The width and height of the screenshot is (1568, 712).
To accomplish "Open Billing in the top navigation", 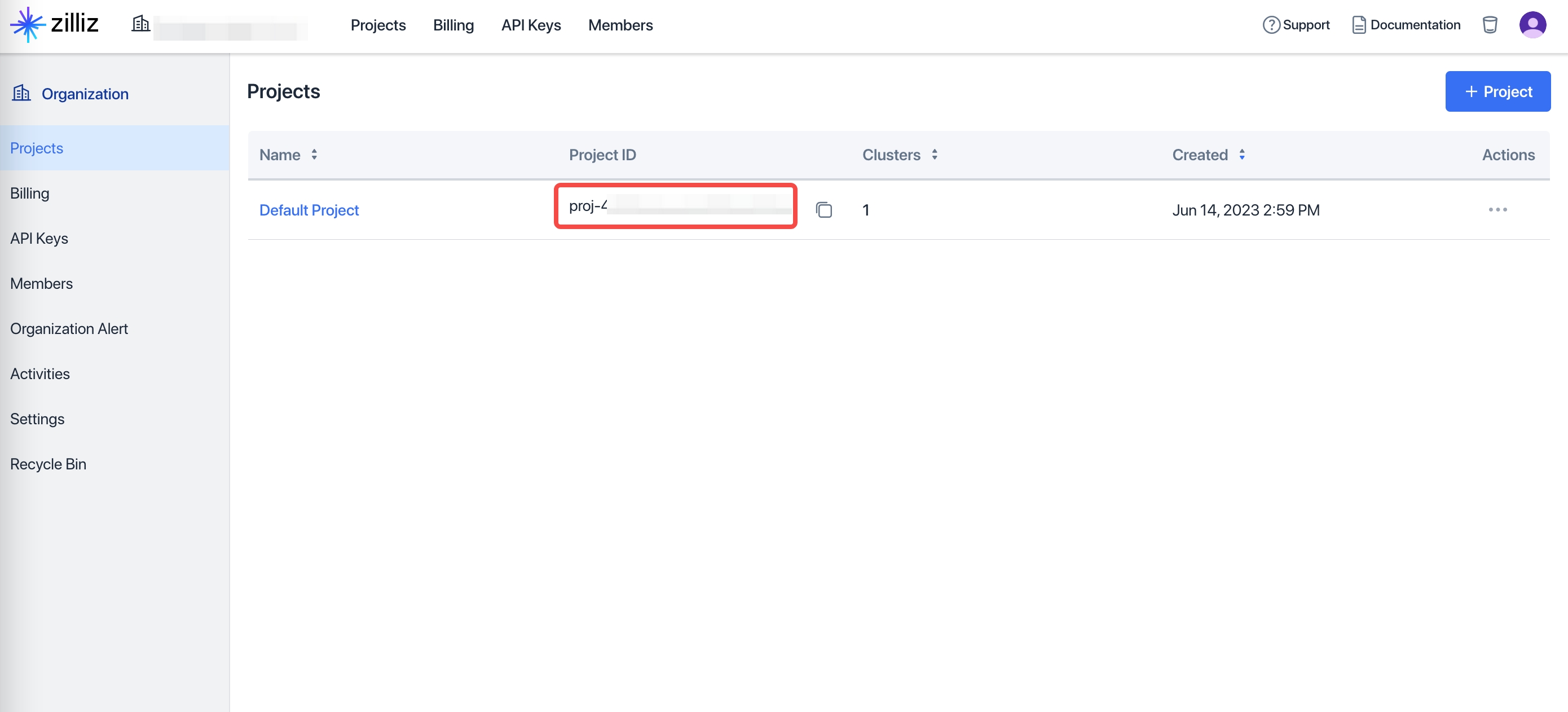I will pyautogui.click(x=453, y=25).
